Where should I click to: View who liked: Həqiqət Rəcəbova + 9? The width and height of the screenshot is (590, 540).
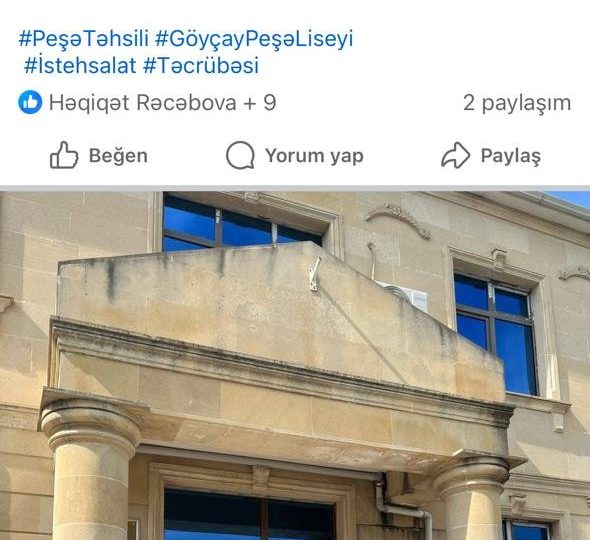point(163,103)
